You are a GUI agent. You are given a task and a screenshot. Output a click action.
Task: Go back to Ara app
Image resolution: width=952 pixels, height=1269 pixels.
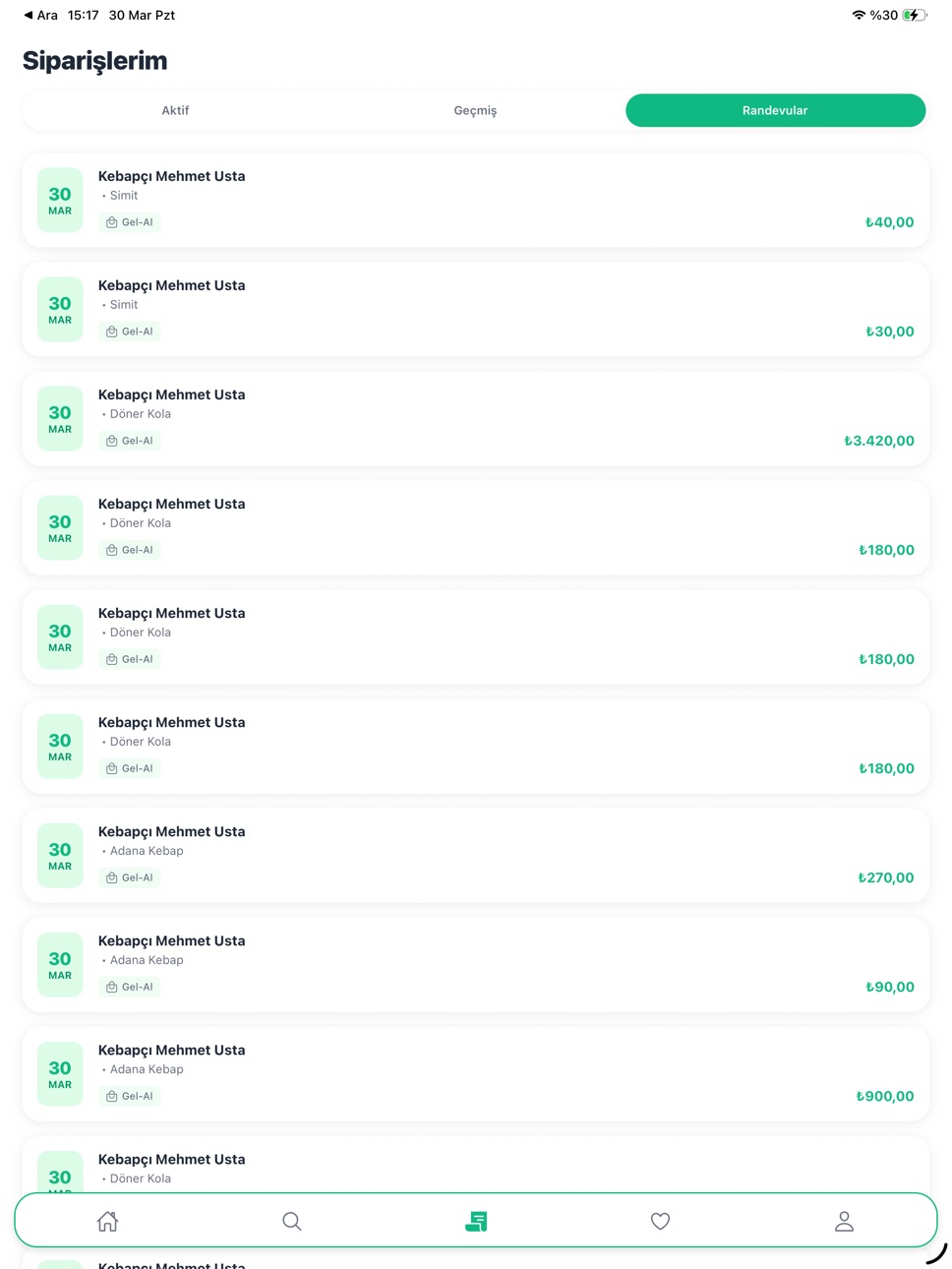click(40, 15)
